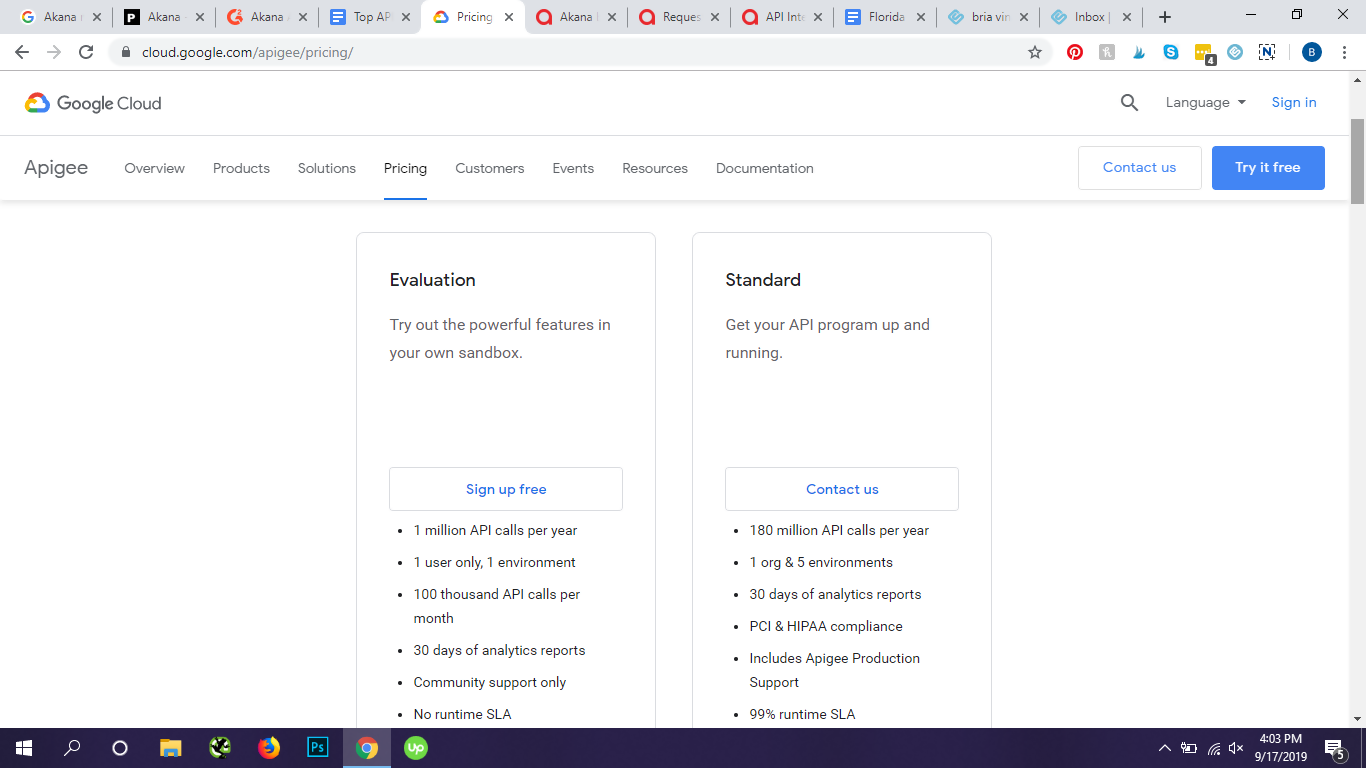The width and height of the screenshot is (1366, 768).
Task: Click the Try it free button
Action: point(1267,167)
